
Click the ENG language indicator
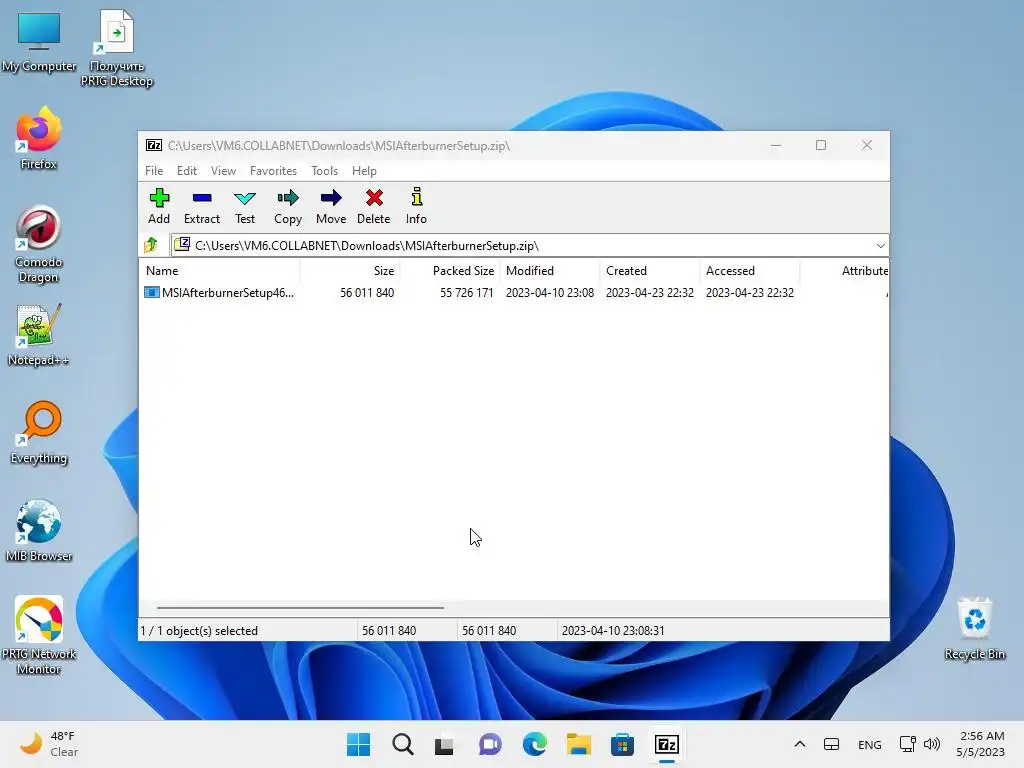pyautogui.click(x=869, y=744)
